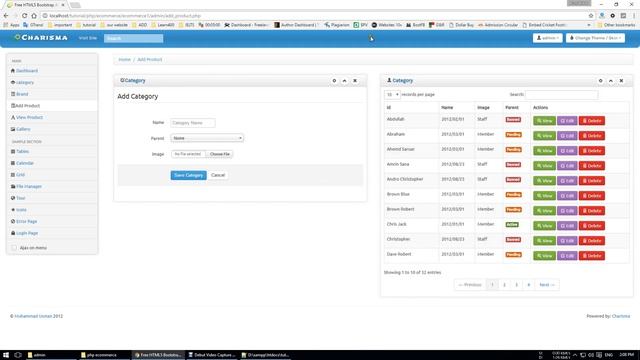This screenshot has height=360, width=640.
Task: Click the Home breadcrumb link
Action: coord(124,60)
